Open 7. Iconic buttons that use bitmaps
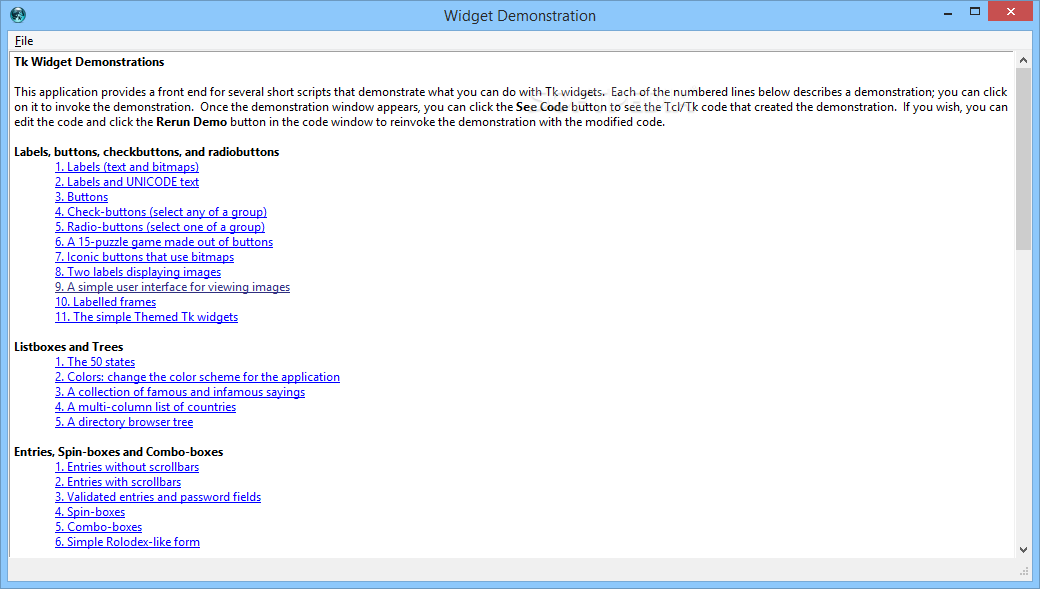This screenshot has width=1040, height=589. click(x=144, y=257)
